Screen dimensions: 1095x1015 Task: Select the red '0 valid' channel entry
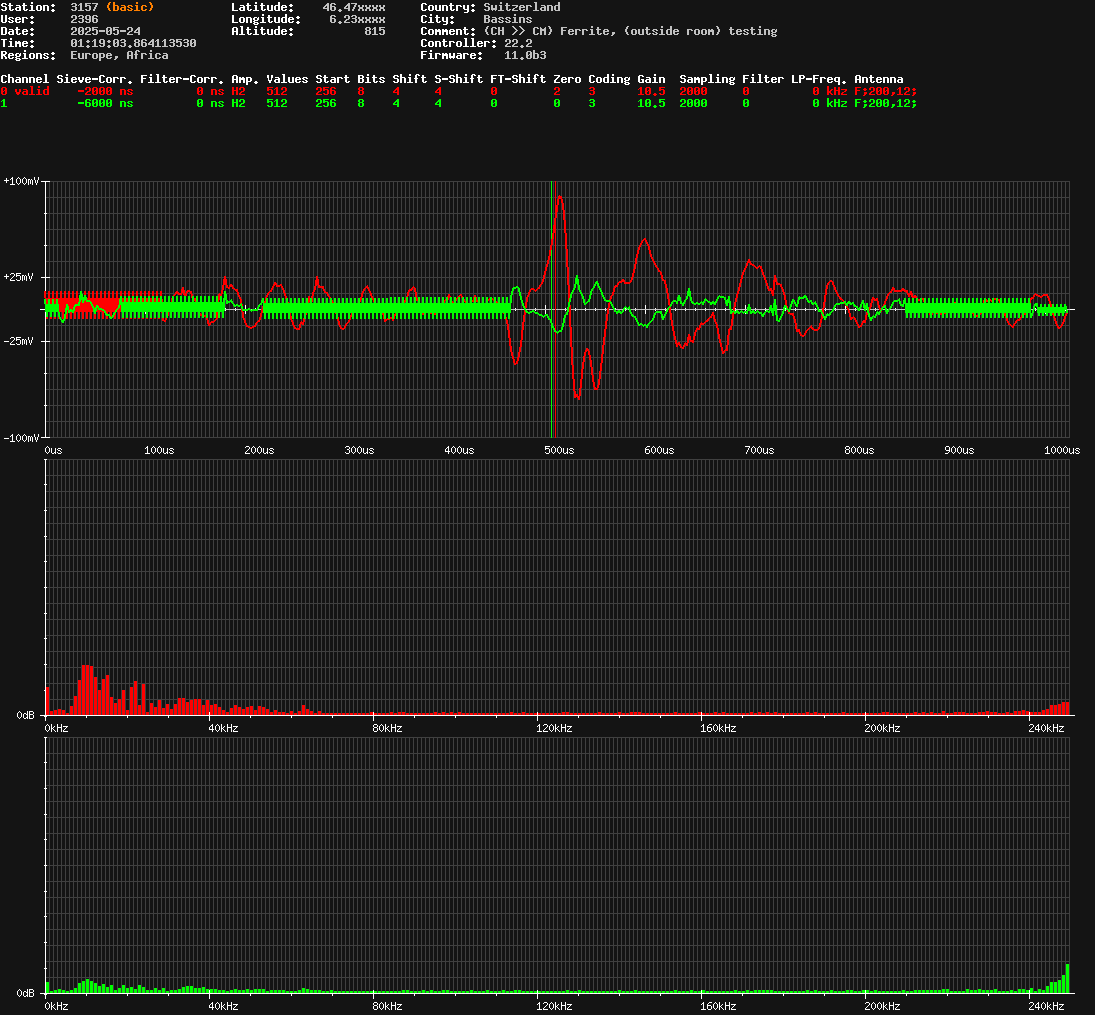pos(24,92)
